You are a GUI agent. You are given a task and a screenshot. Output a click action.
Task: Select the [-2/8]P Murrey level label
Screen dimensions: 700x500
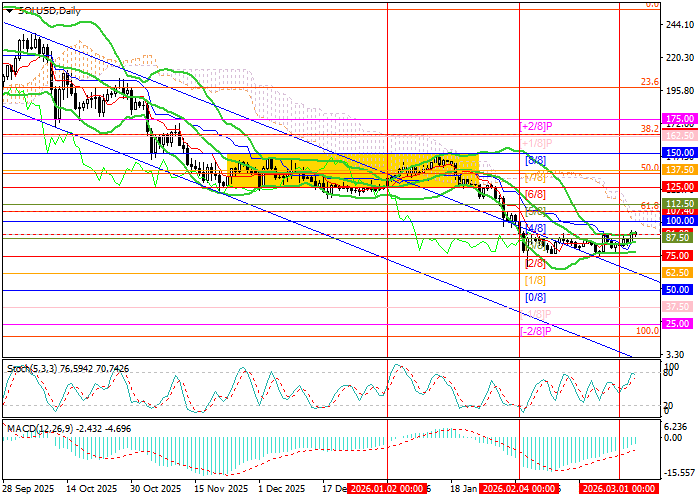click(536, 331)
